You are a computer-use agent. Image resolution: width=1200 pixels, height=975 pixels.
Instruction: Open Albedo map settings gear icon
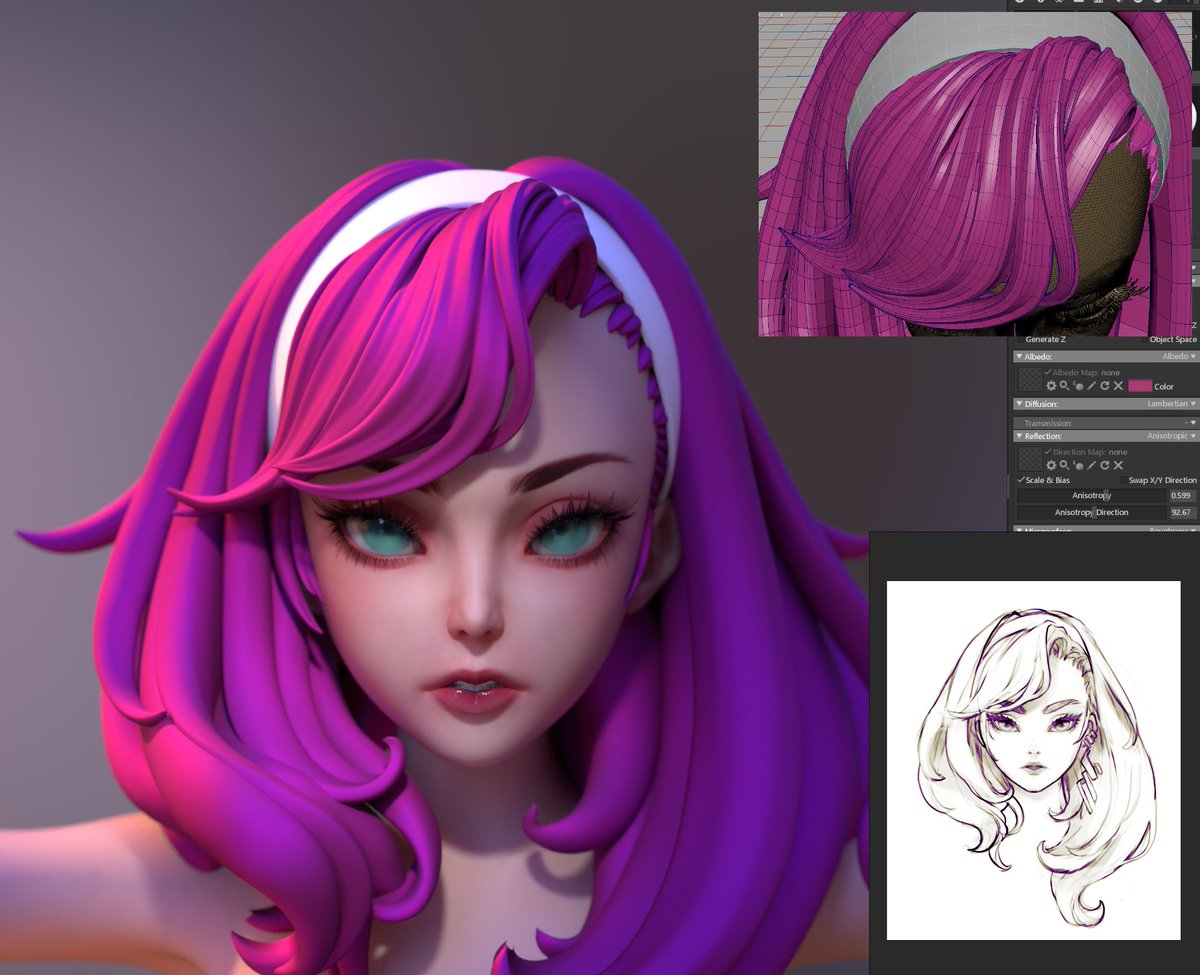click(x=1051, y=386)
